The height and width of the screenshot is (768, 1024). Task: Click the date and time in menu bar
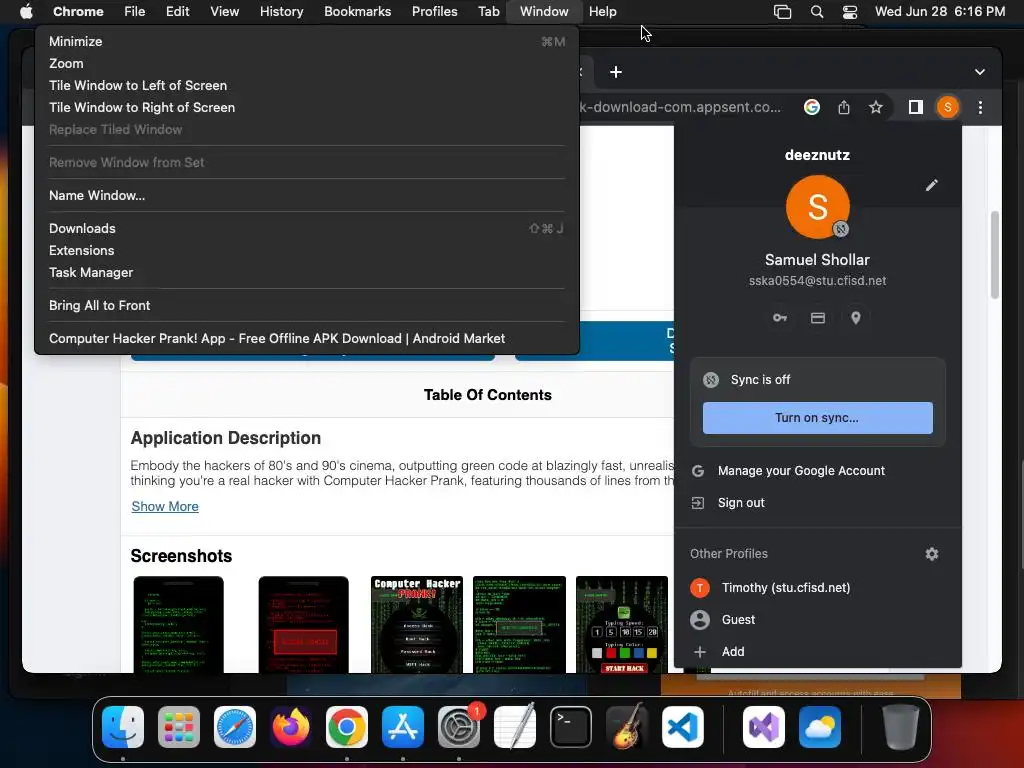point(940,11)
